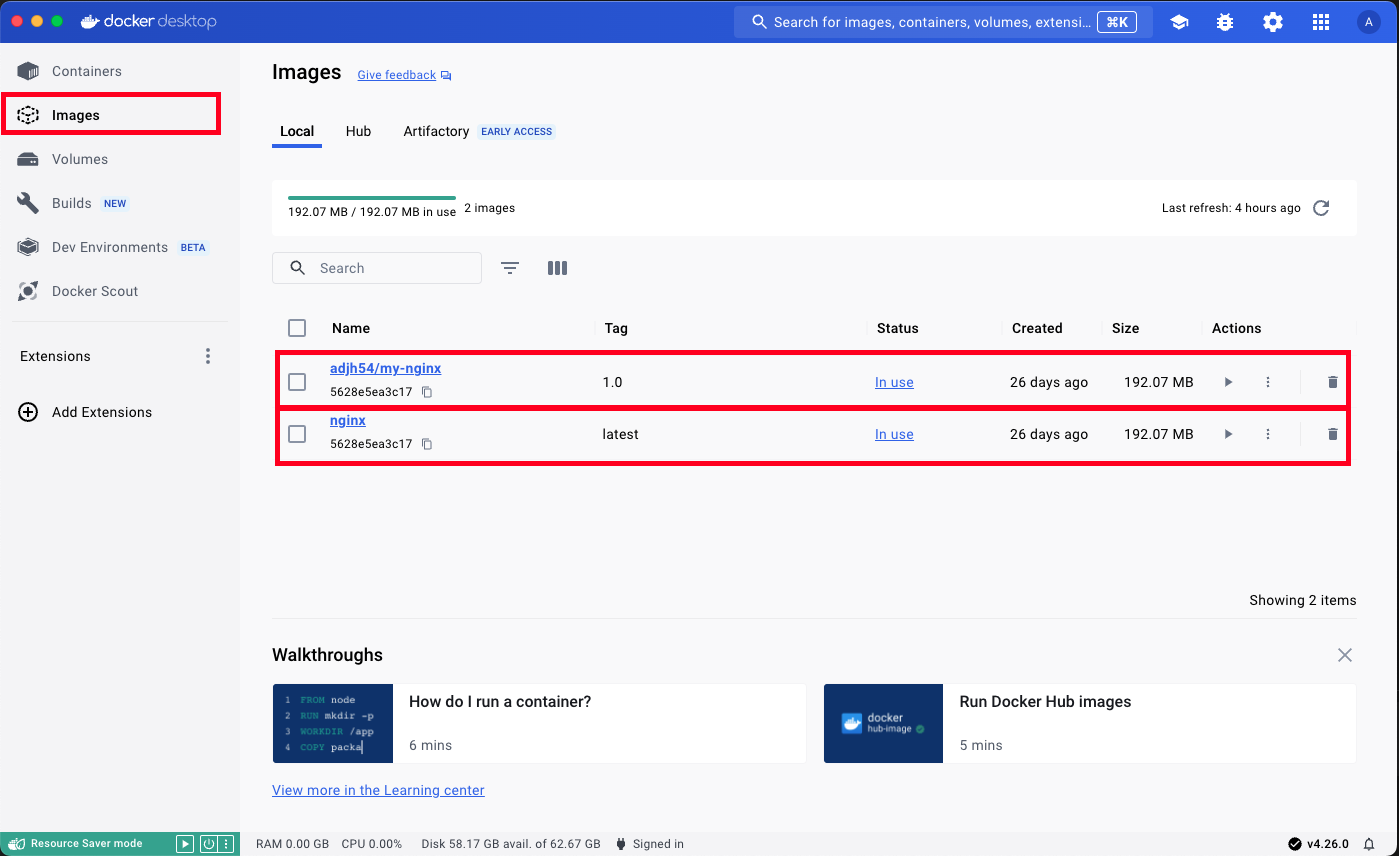Click Resource Saver mode label
Image resolution: width=1399 pixels, height=856 pixels.
pyautogui.click(x=87, y=844)
